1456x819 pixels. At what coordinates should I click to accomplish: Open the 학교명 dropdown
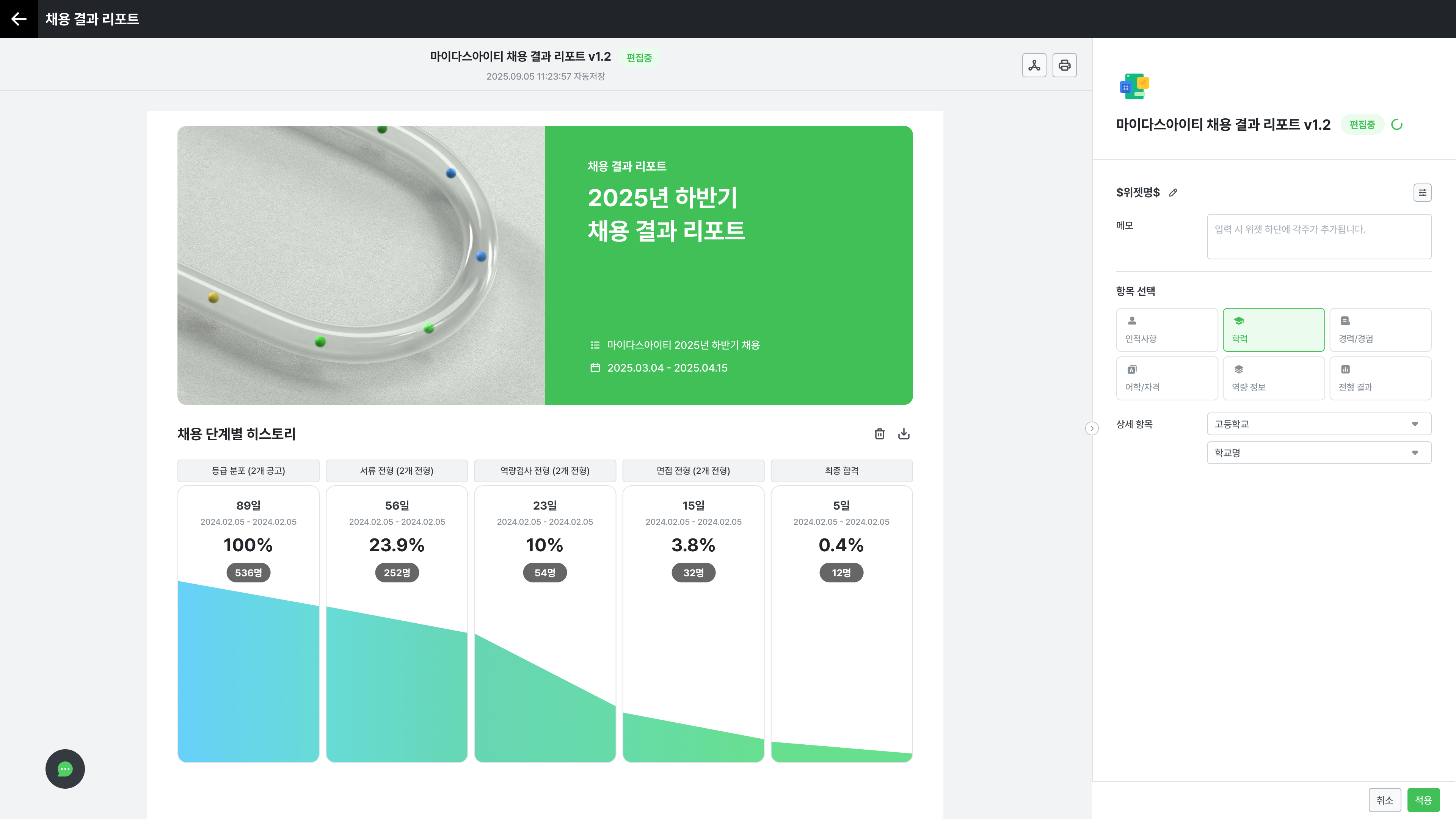tap(1319, 453)
